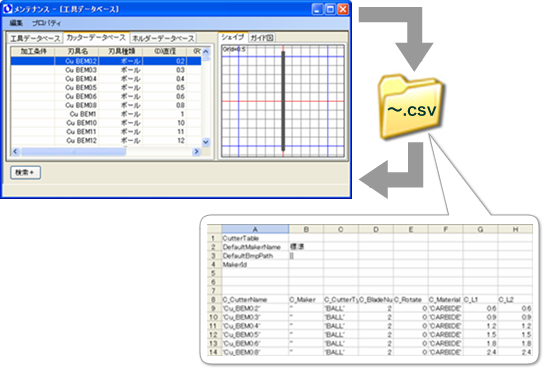The width and height of the screenshot is (543, 368).
Task: Click the horizontal scroll left arrow
Action: 15,151
